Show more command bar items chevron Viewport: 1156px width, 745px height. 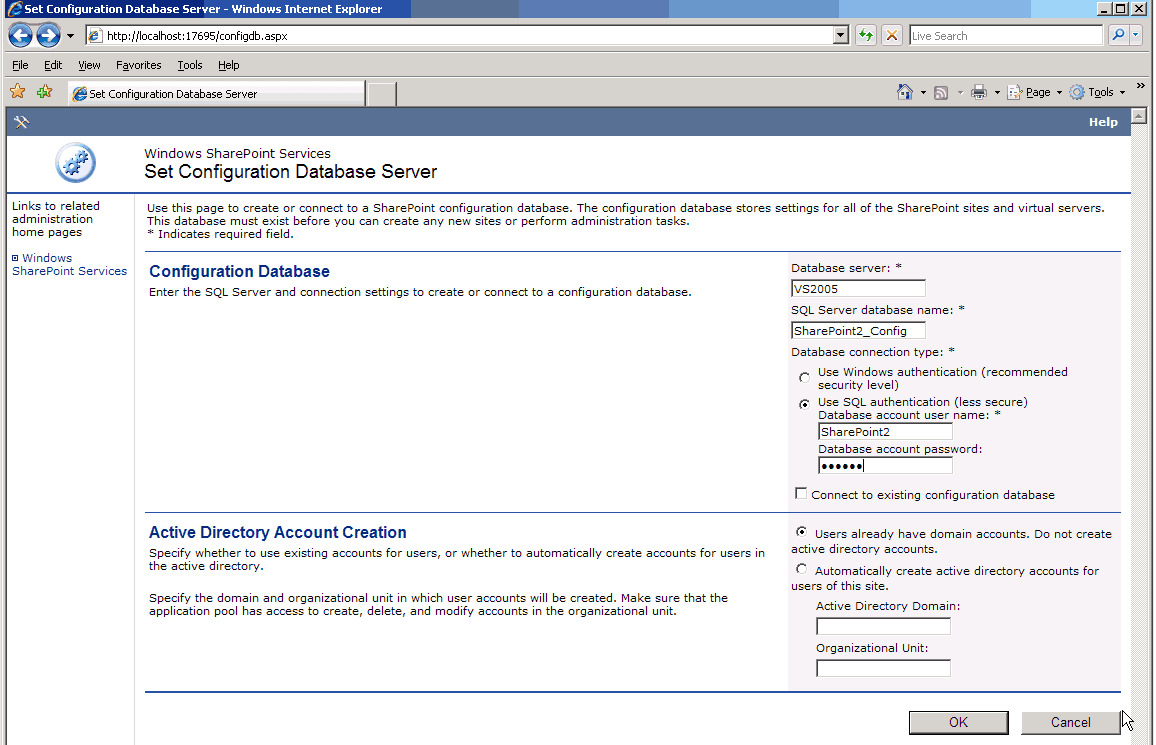1141,86
